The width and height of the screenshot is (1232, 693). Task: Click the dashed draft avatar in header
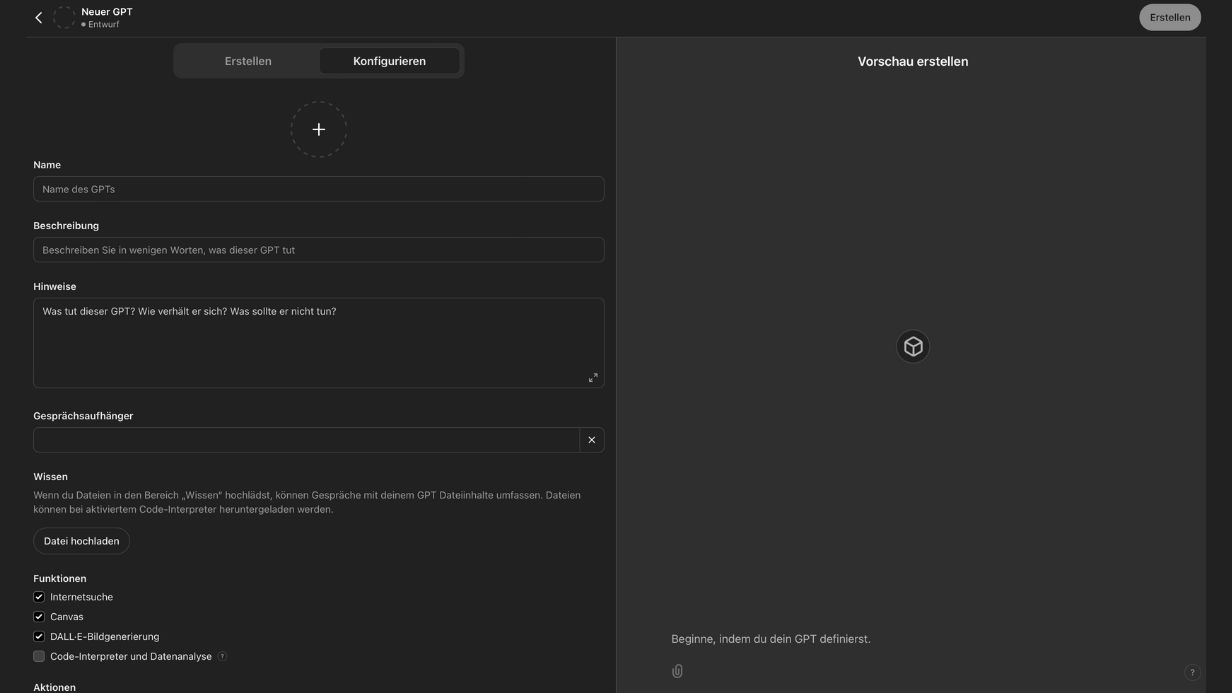tap(64, 18)
